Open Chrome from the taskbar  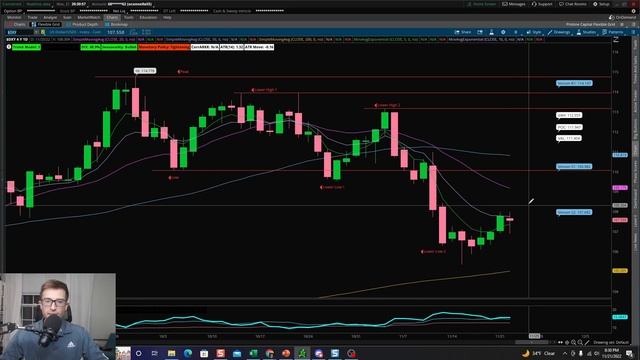270,353
